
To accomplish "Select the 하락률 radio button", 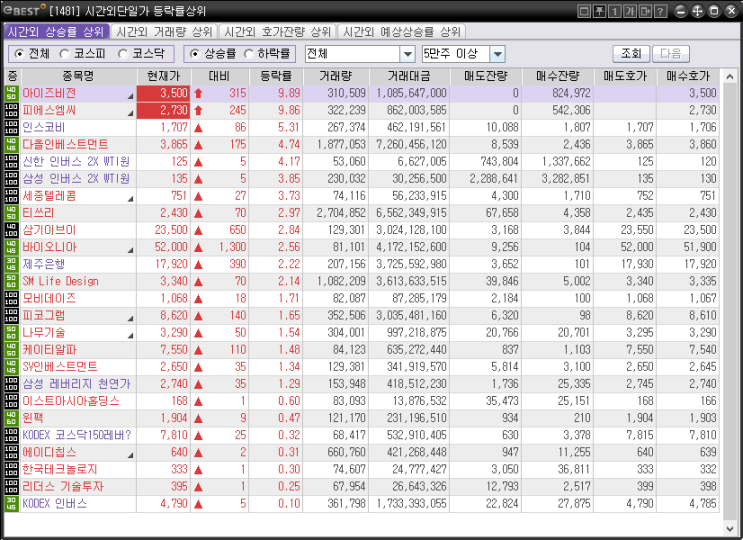I will coord(249,54).
